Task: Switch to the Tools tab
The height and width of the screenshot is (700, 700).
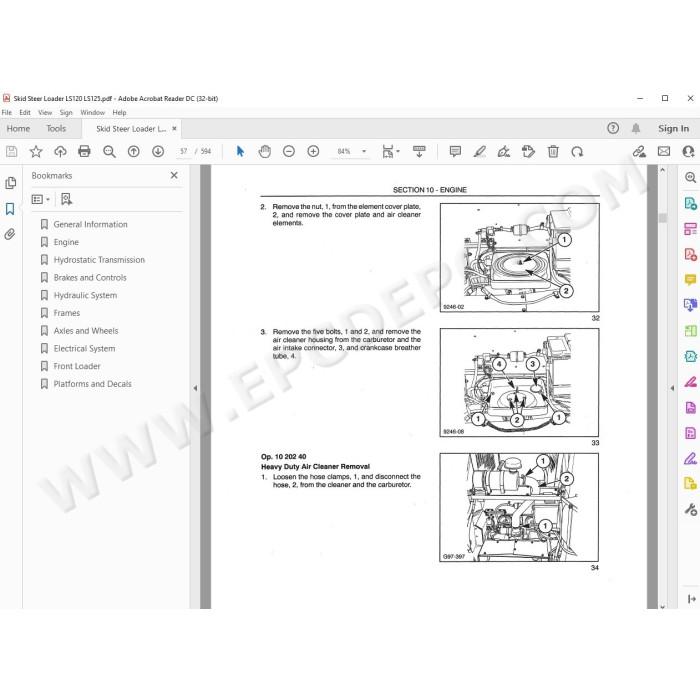Action: coord(56,129)
